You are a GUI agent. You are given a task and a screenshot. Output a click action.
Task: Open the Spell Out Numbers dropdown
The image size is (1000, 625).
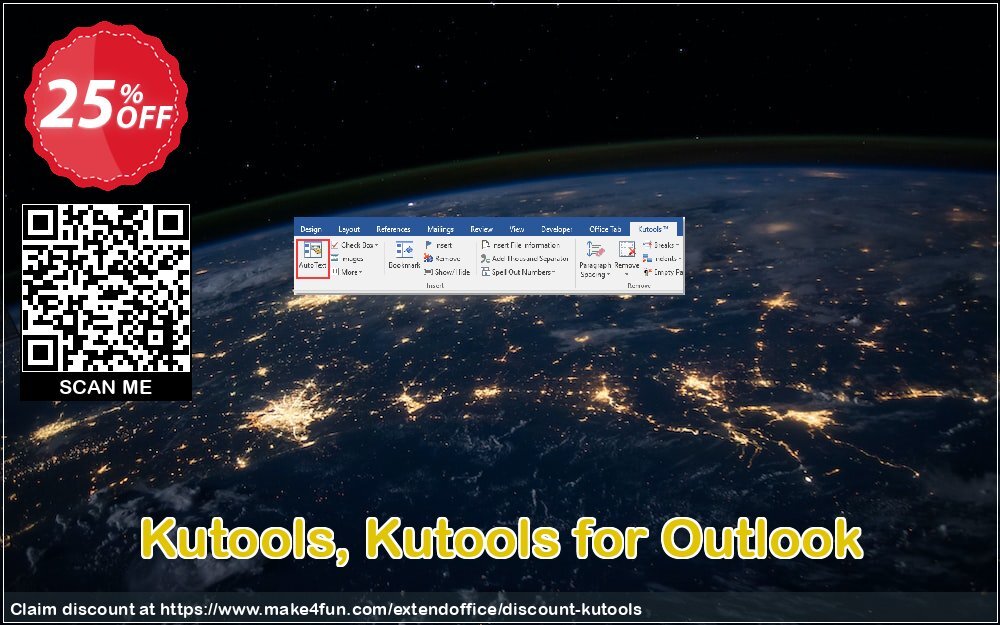[518, 272]
